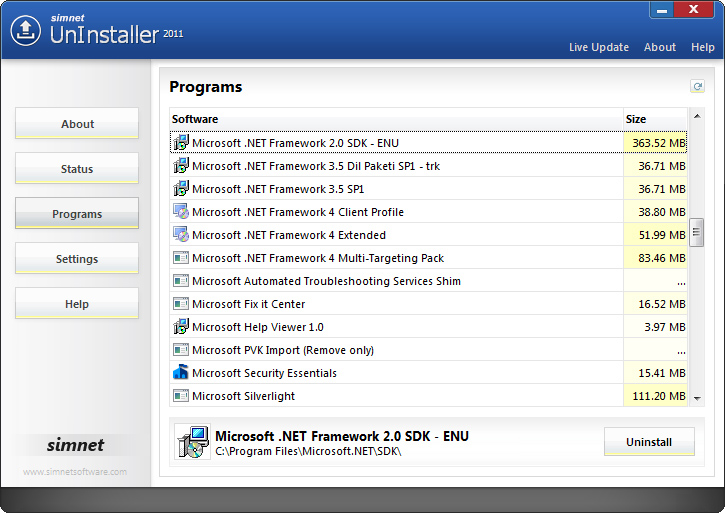Close the UnInstaller window
725x513 pixels.
[x=694, y=9]
